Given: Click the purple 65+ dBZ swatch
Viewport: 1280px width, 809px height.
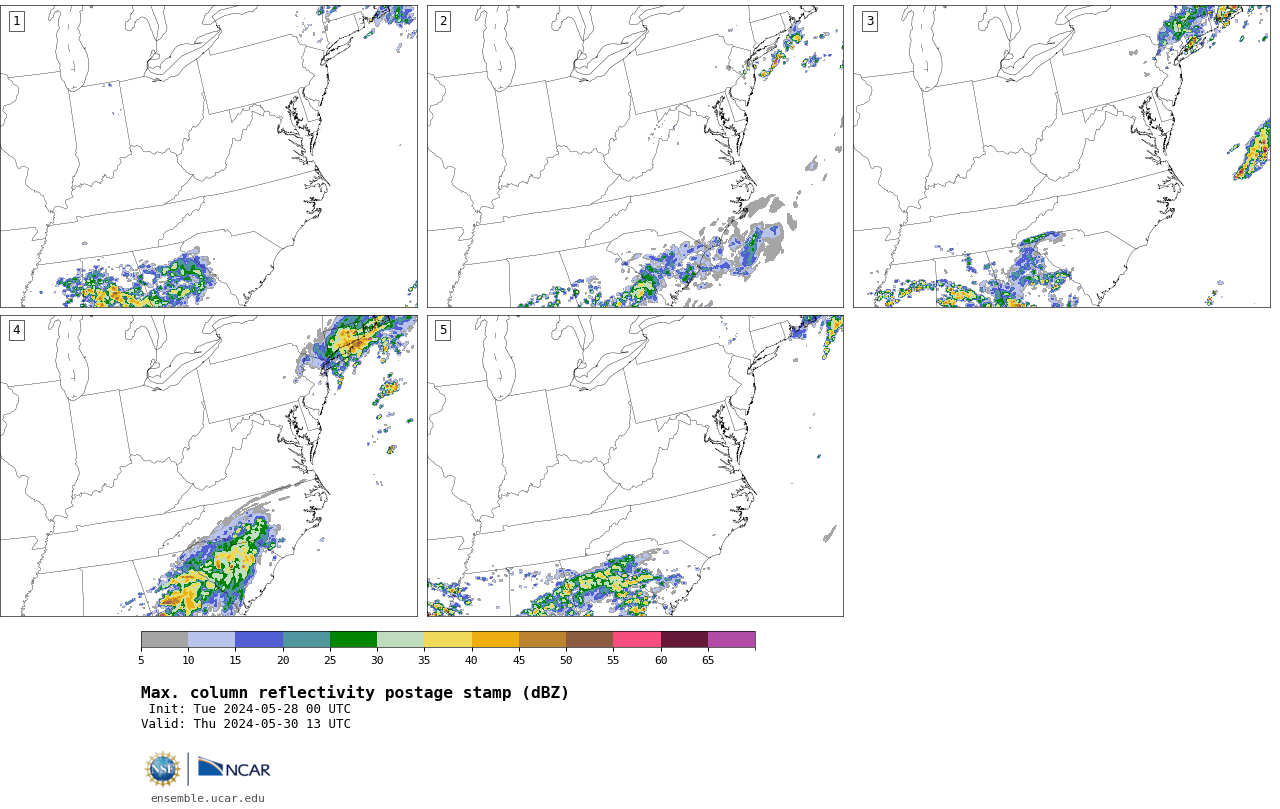Looking at the screenshot, I should [x=731, y=640].
